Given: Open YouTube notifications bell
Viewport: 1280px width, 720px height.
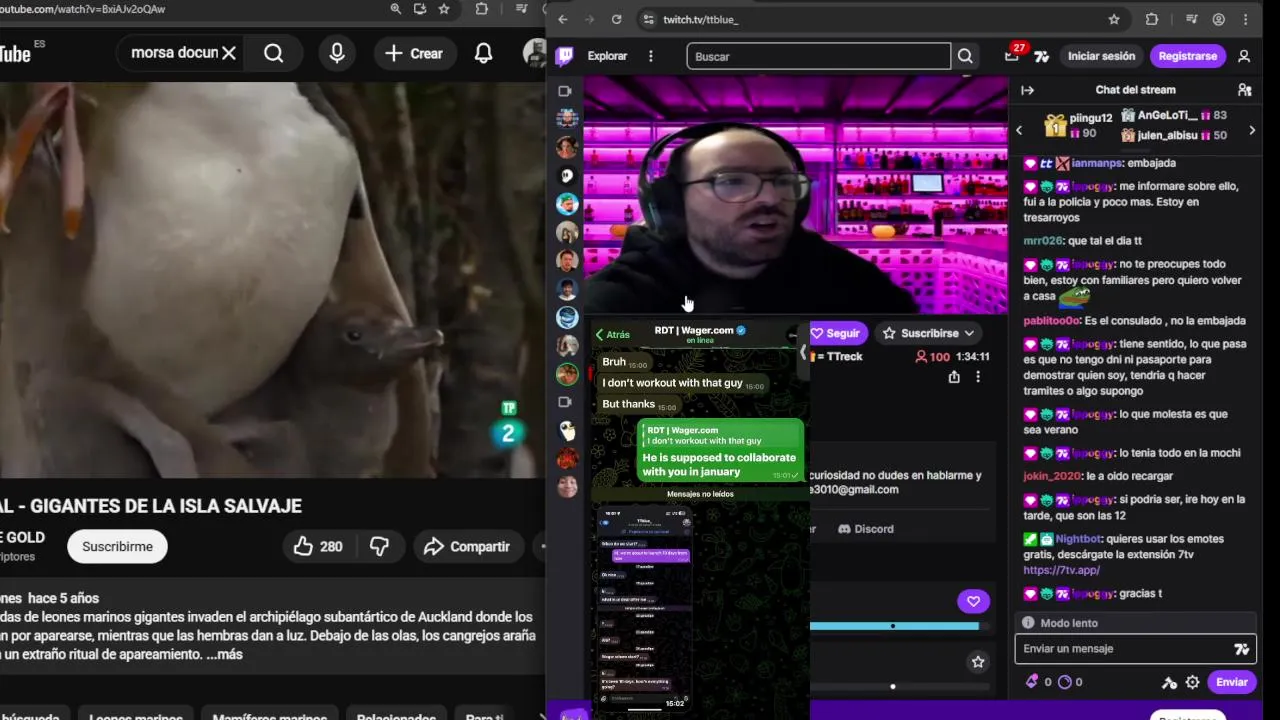Looking at the screenshot, I should coord(483,53).
